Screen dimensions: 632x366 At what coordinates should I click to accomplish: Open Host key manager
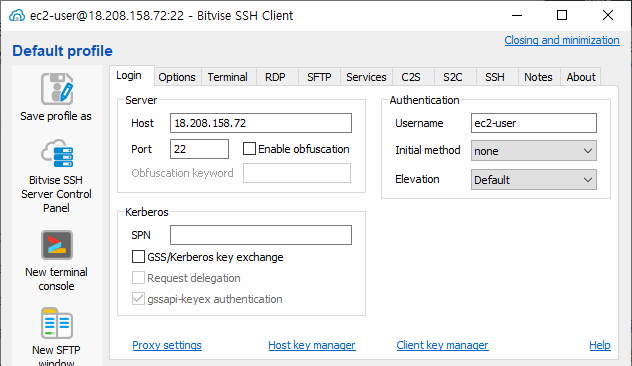coord(312,345)
